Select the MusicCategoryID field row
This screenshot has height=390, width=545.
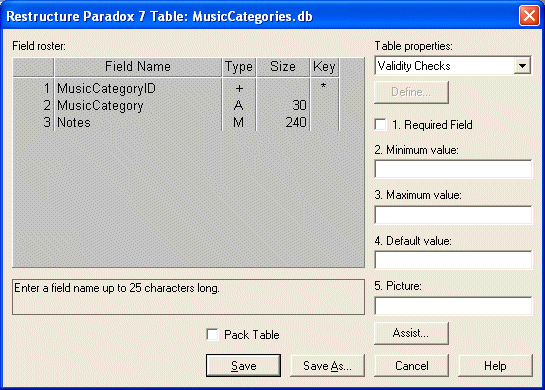point(176,88)
